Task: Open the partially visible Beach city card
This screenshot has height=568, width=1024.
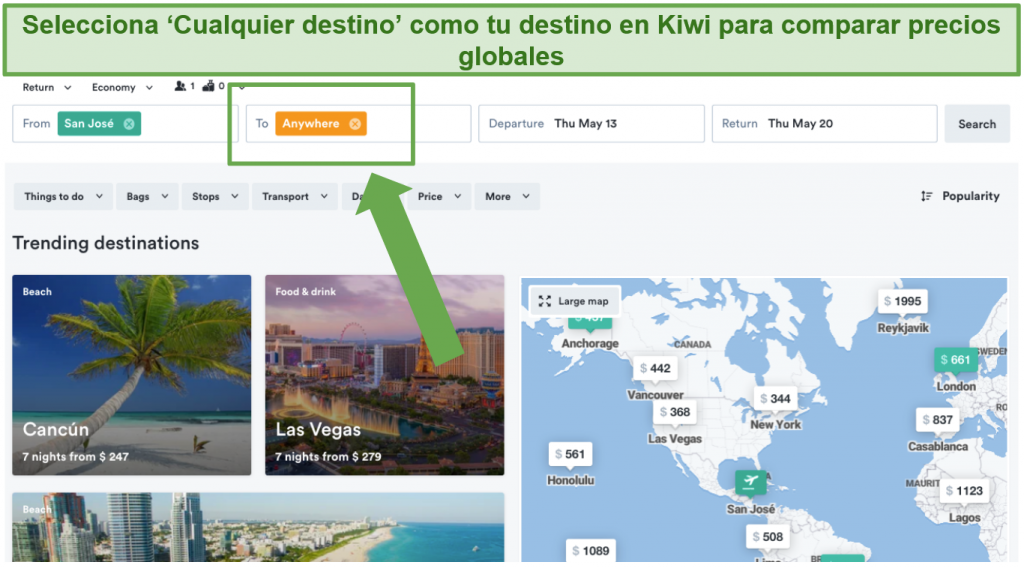Action: point(258,528)
